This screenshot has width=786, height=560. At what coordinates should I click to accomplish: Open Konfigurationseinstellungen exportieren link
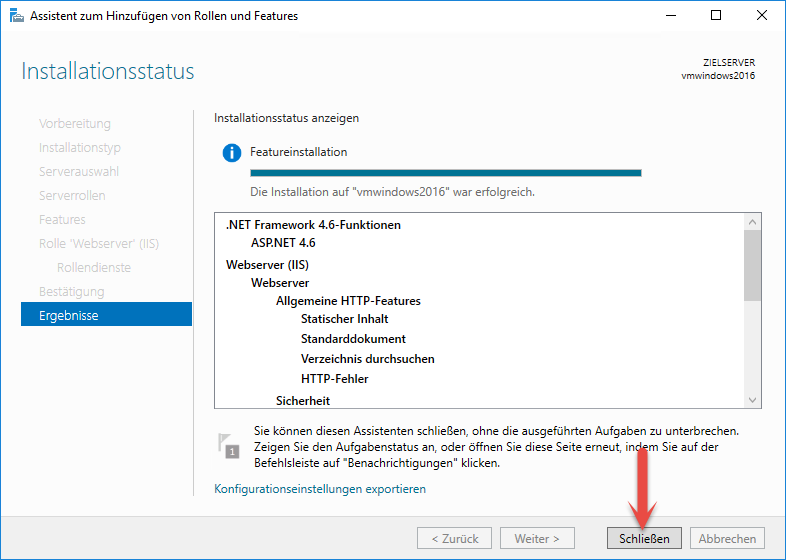coord(320,489)
